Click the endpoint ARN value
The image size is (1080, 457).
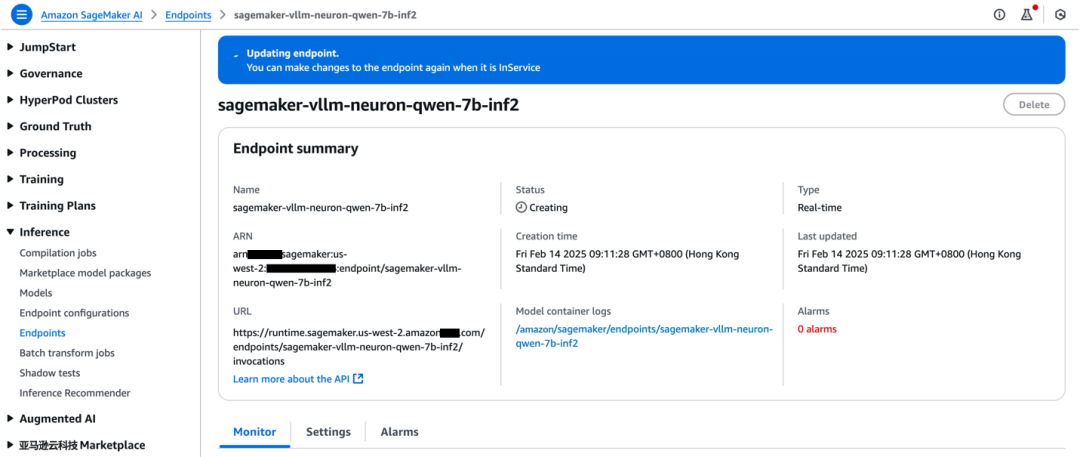point(346,268)
